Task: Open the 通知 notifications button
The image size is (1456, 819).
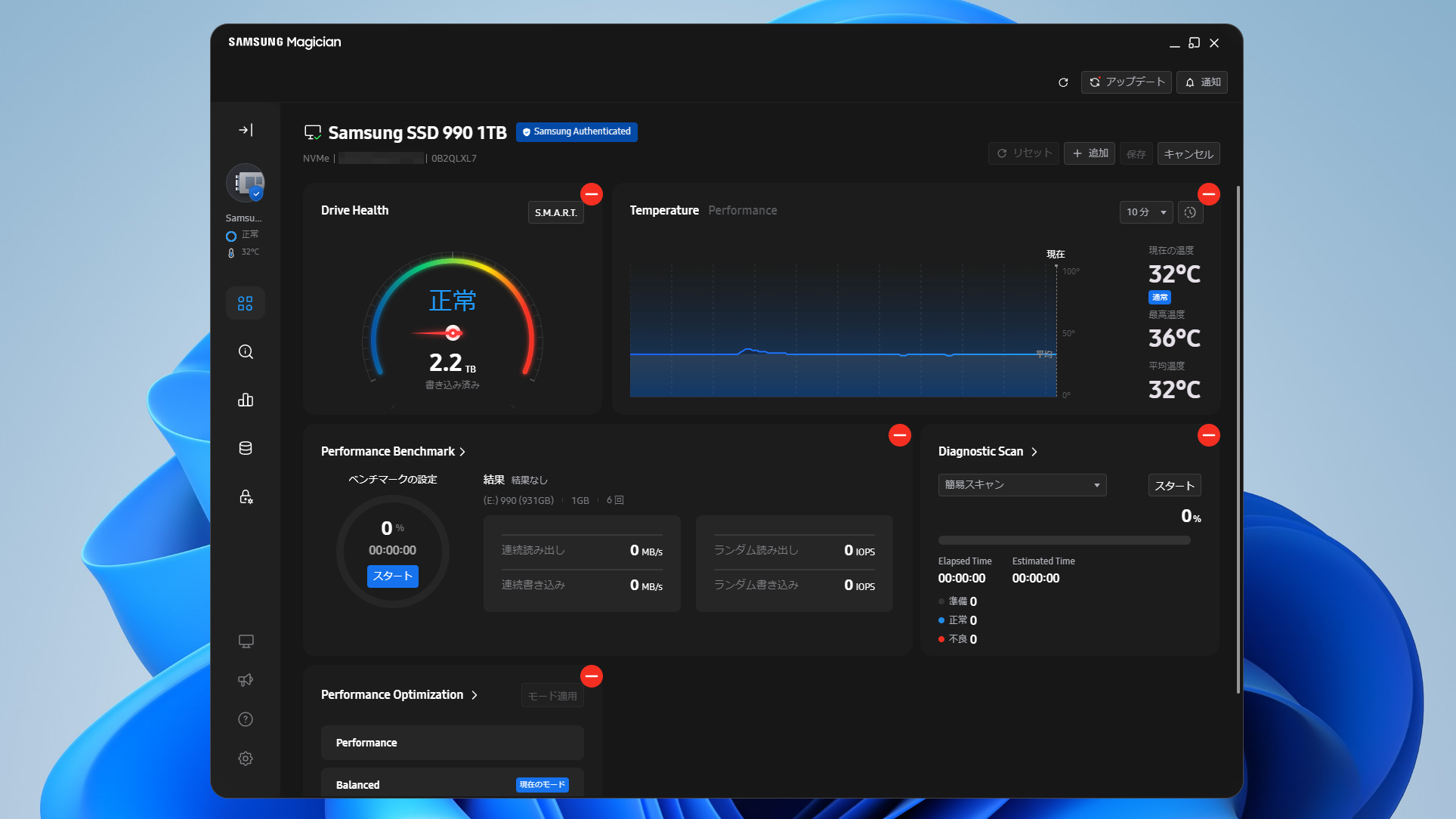Action: [1202, 82]
